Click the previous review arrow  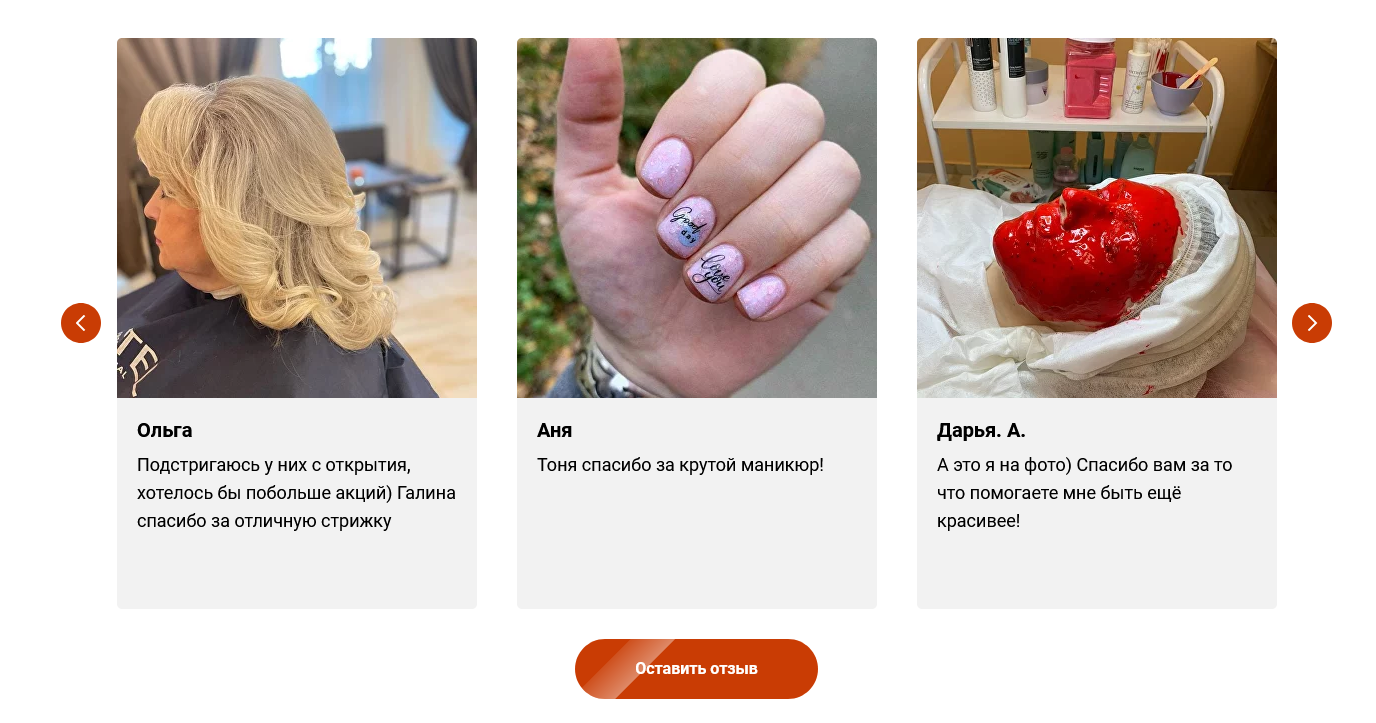tap(81, 323)
